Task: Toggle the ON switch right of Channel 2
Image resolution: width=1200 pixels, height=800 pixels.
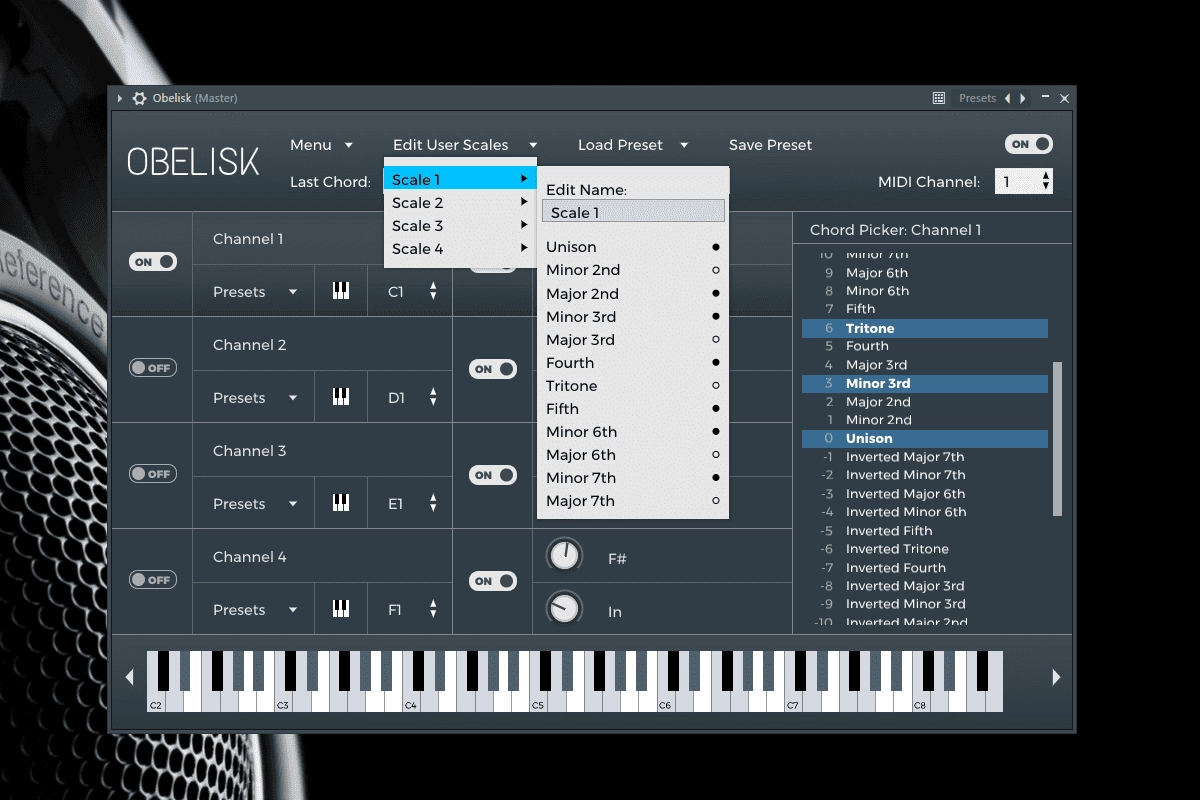Action: (x=493, y=369)
